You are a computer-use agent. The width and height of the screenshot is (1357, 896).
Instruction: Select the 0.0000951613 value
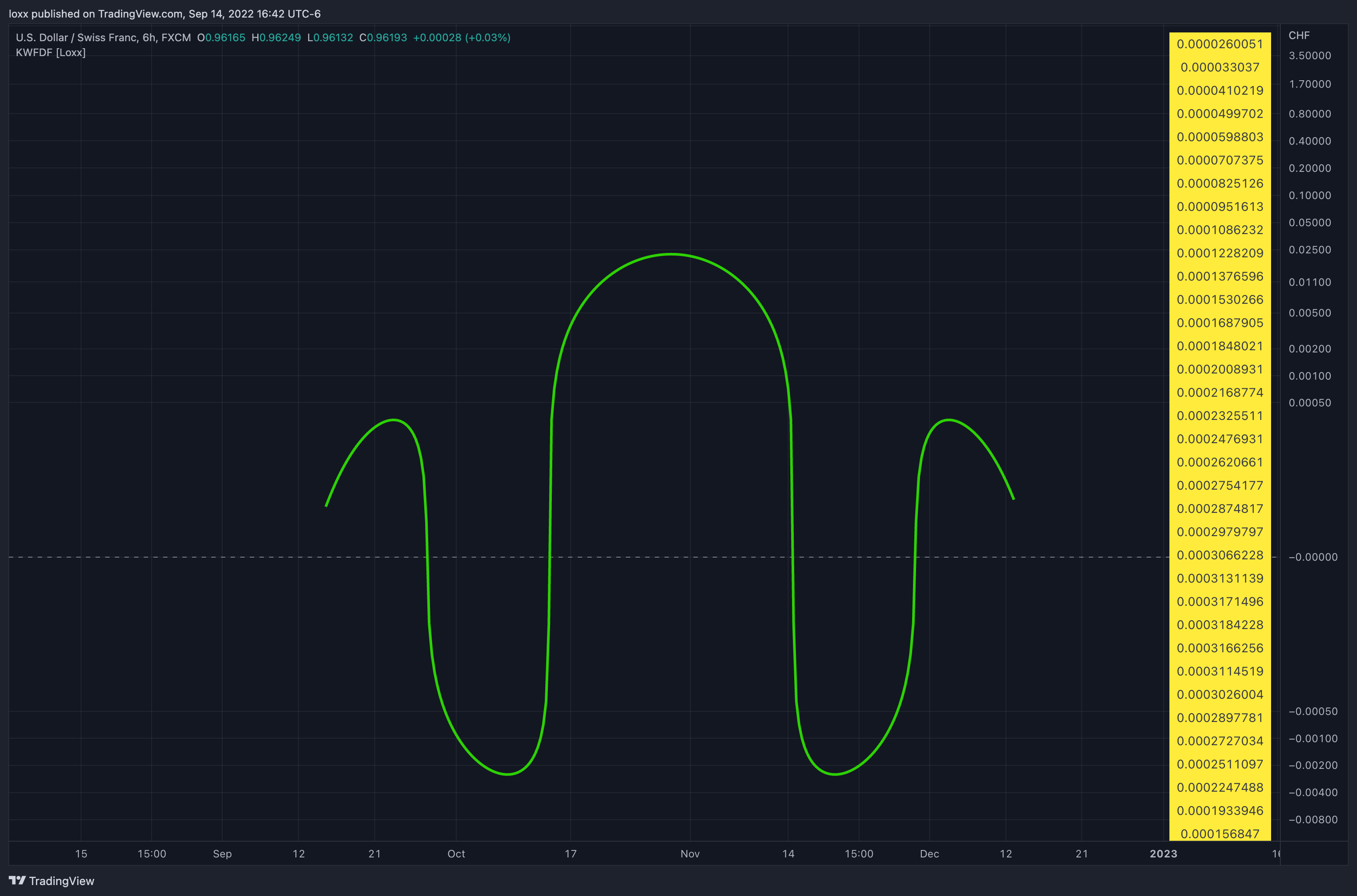[1220, 207]
